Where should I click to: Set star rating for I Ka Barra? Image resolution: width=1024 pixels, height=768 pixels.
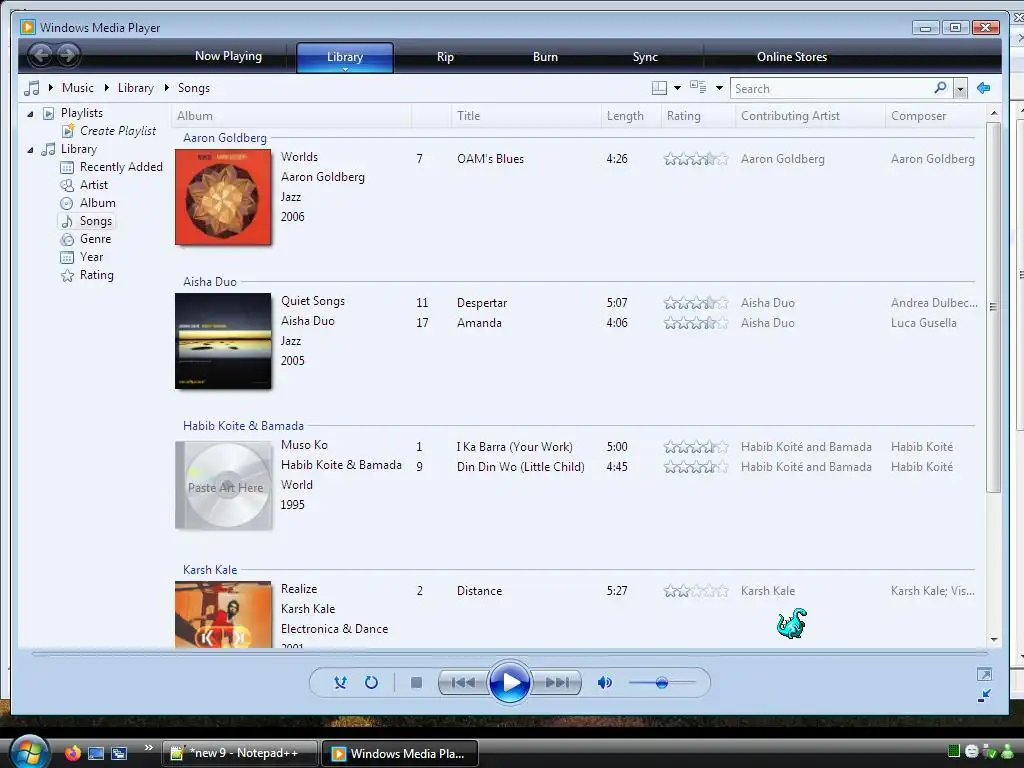(x=696, y=447)
